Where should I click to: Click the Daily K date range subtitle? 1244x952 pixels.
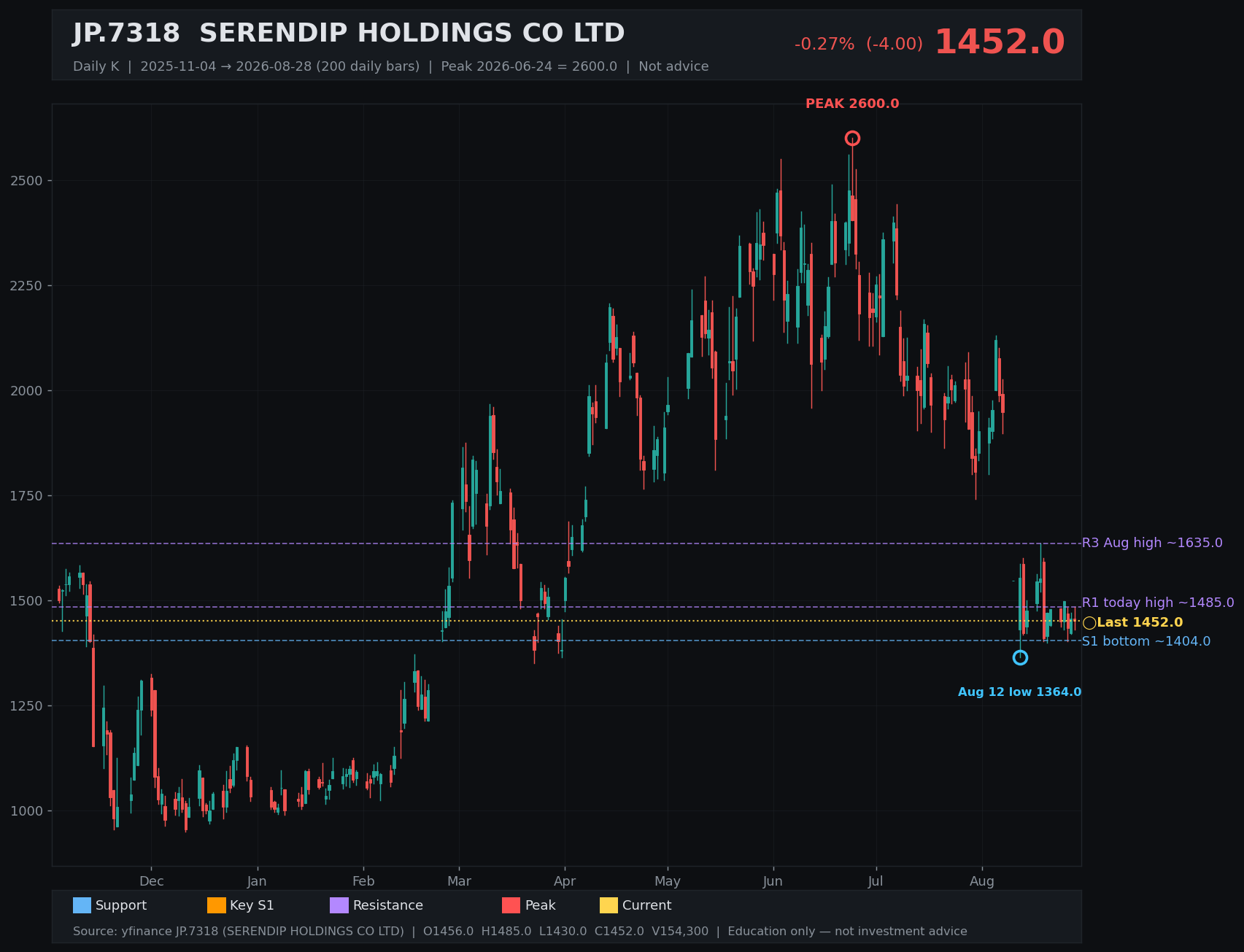tap(391, 66)
